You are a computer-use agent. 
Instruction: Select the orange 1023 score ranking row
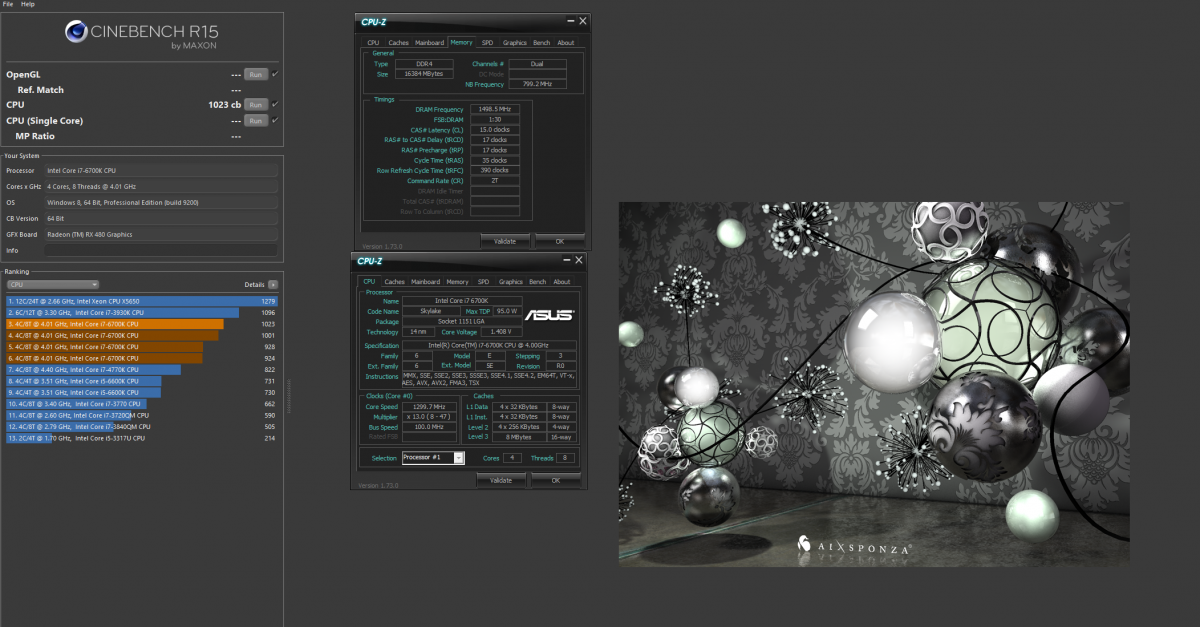[141, 324]
